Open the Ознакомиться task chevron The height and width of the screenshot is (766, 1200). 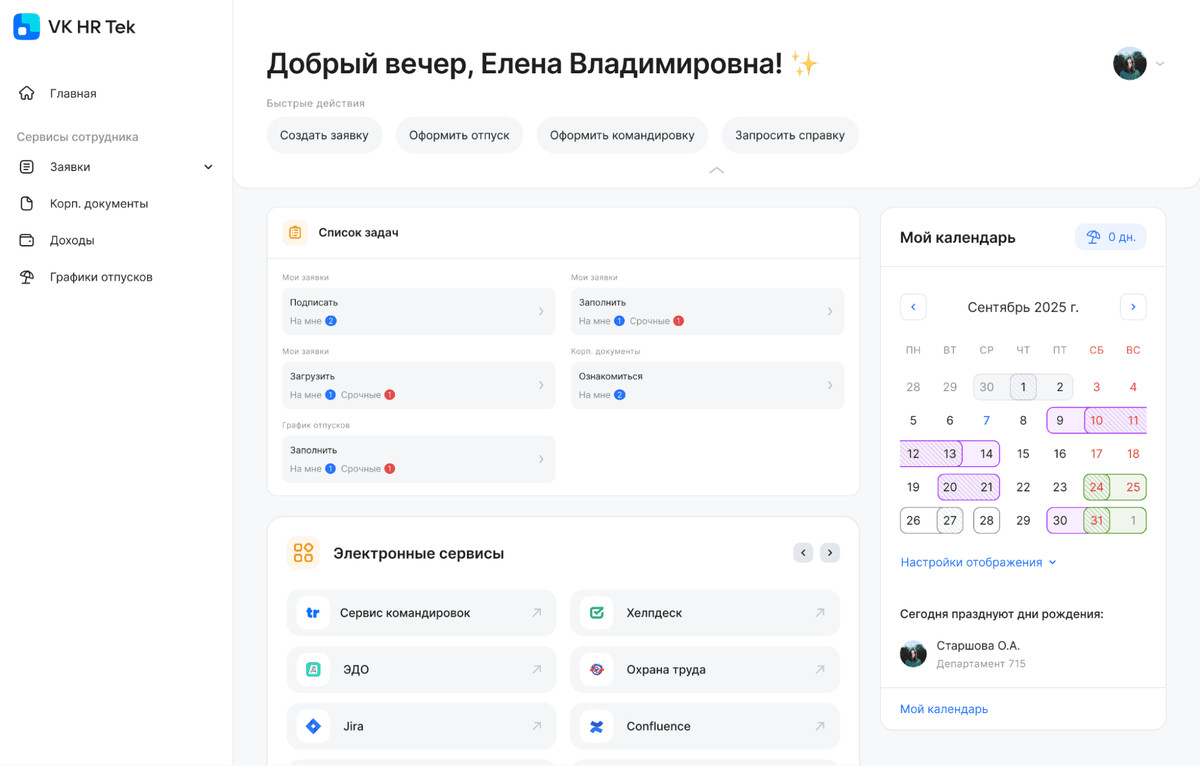coord(830,385)
